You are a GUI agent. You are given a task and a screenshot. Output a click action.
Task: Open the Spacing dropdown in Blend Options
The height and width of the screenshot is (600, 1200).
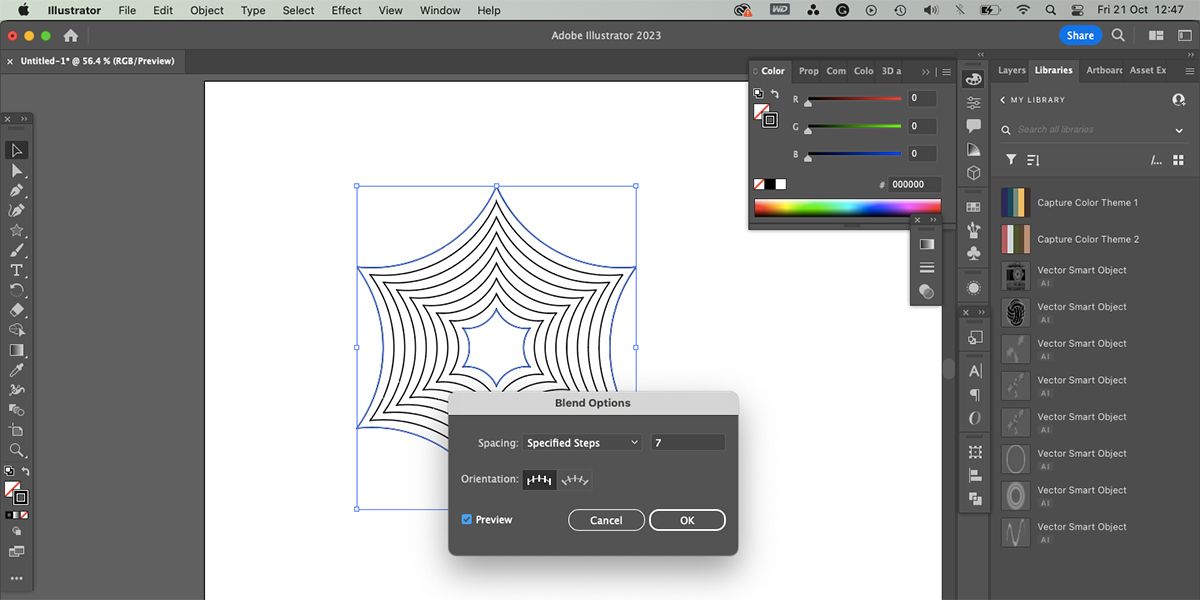(581, 442)
